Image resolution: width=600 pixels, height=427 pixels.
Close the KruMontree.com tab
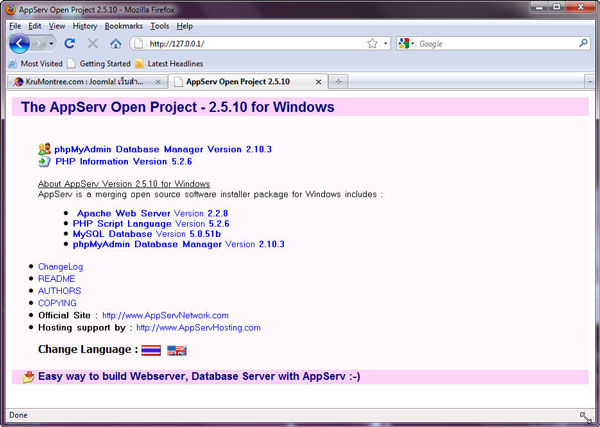tap(158, 82)
